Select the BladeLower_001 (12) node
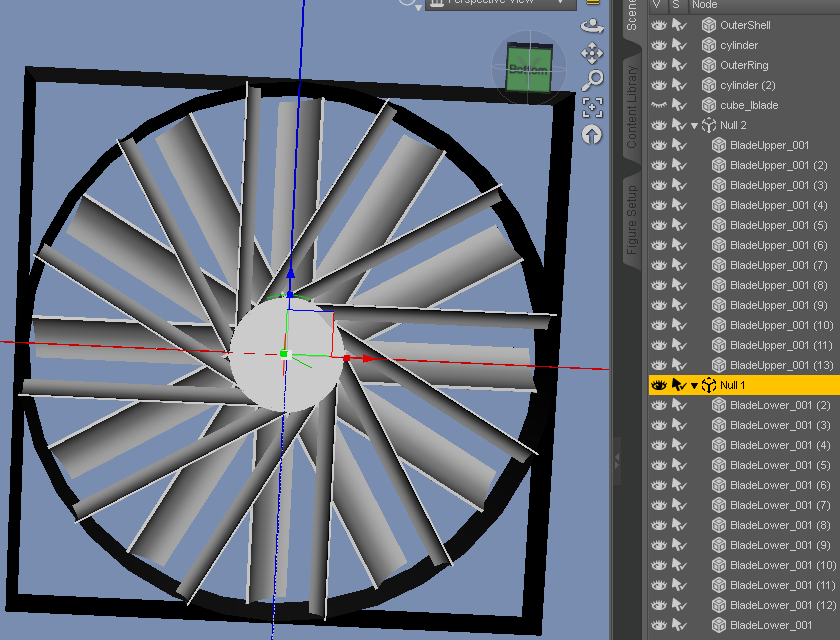 pyautogui.click(x=783, y=605)
